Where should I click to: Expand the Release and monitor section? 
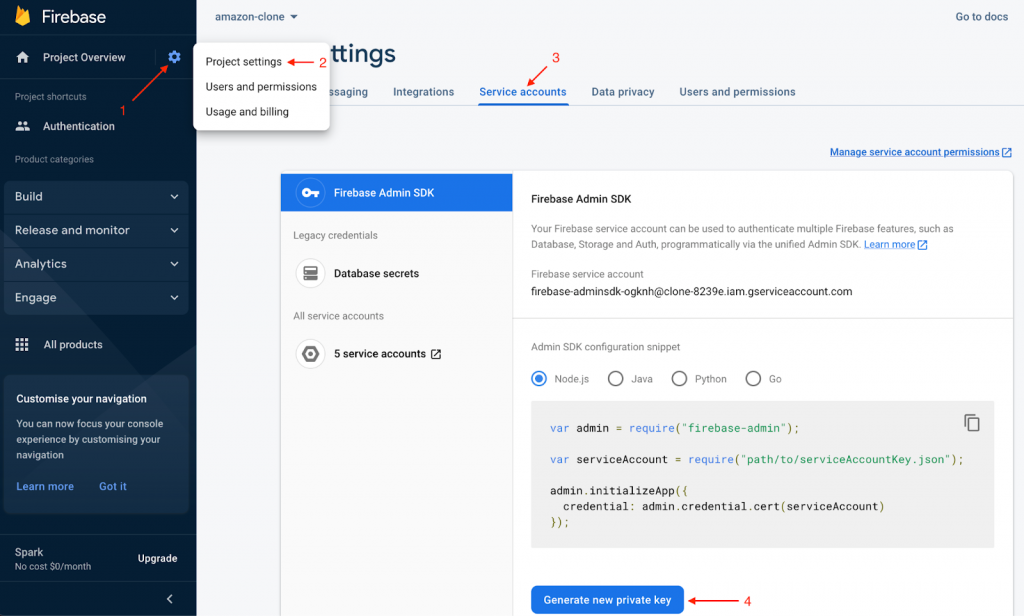tap(96, 230)
